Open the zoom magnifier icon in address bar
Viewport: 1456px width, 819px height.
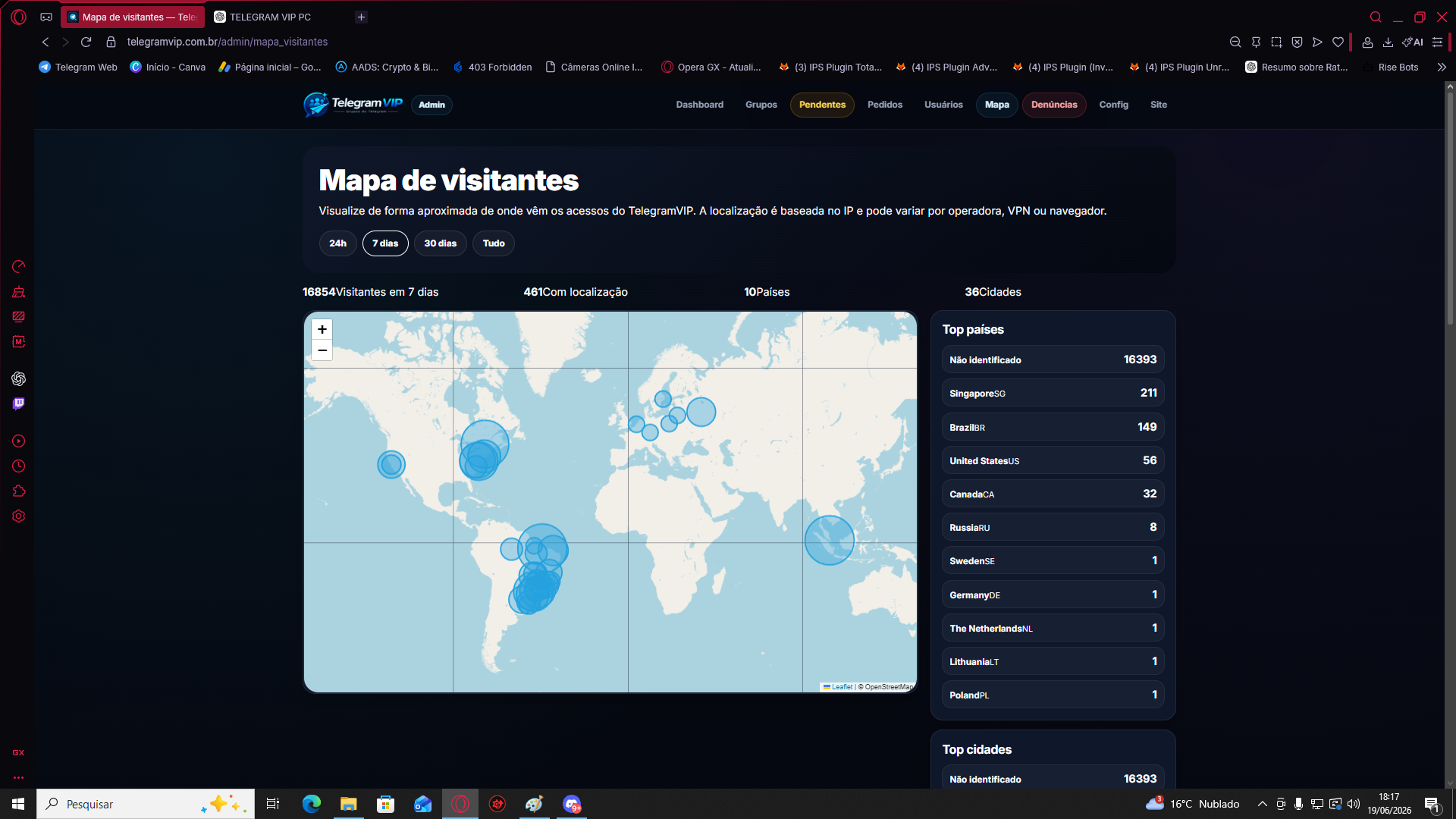pyautogui.click(x=1235, y=42)
